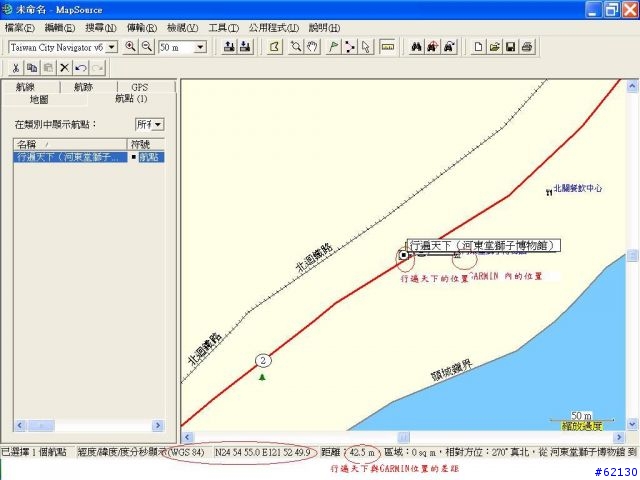Sort by the 符號 column header
This screenshot has width=640, height=480.
(x=146, y=144)
